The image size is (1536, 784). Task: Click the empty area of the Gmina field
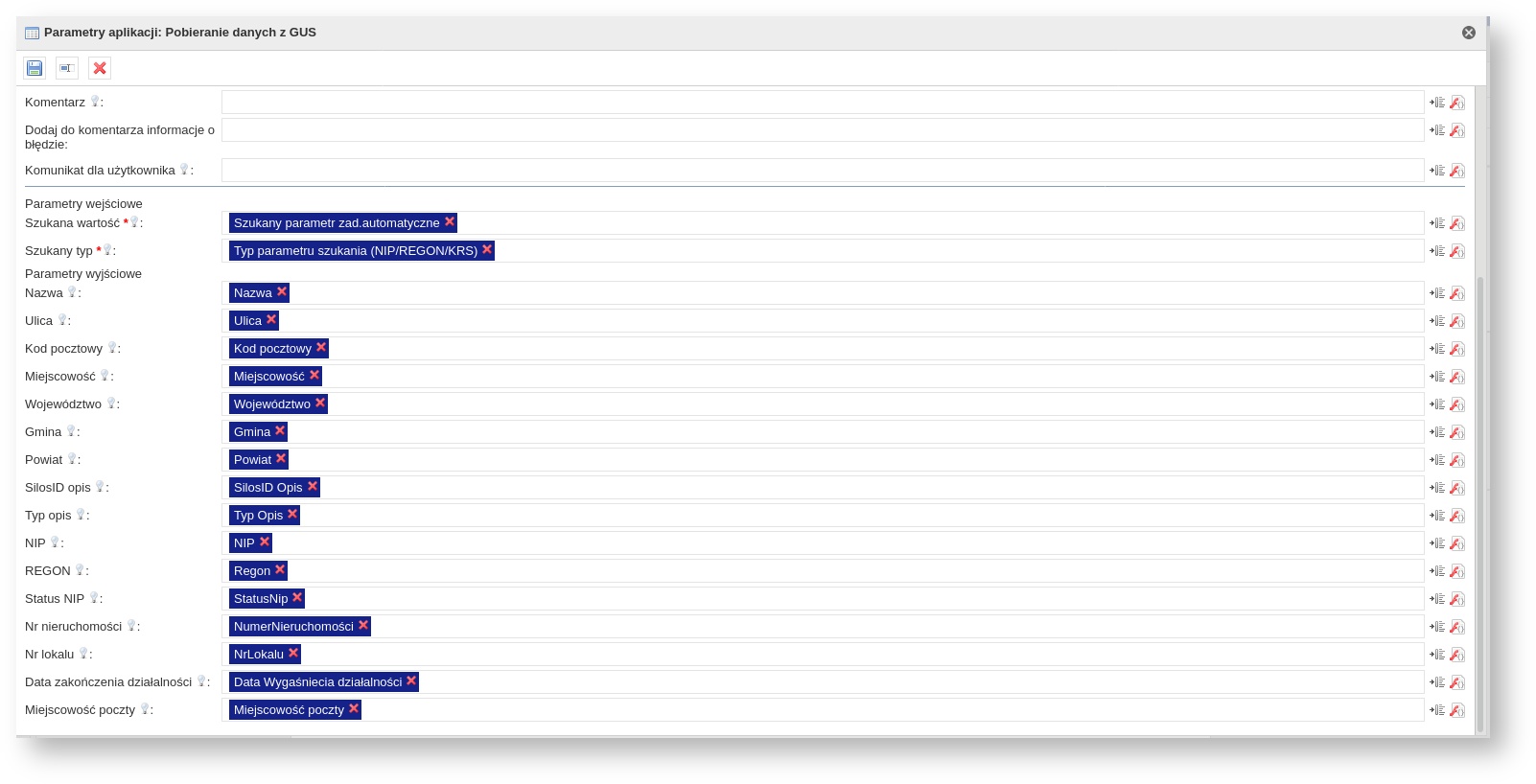pos(853,432)
